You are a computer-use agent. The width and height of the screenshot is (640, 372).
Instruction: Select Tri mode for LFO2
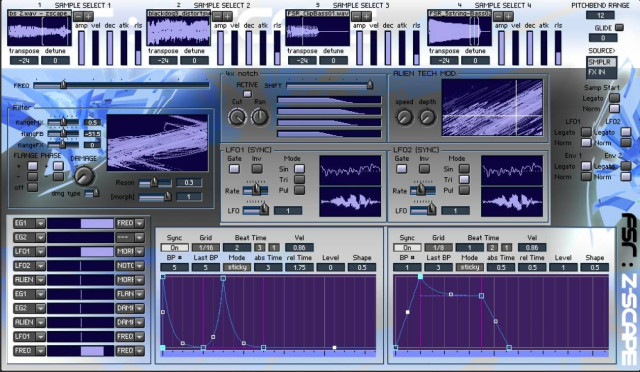click(x=464, y=179)
